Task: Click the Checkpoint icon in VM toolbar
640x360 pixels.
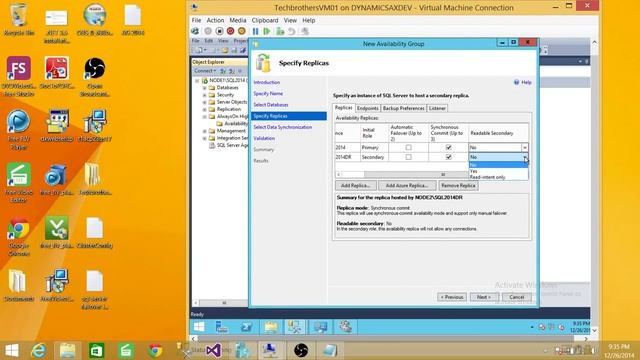Action: (x=280, y=31)
